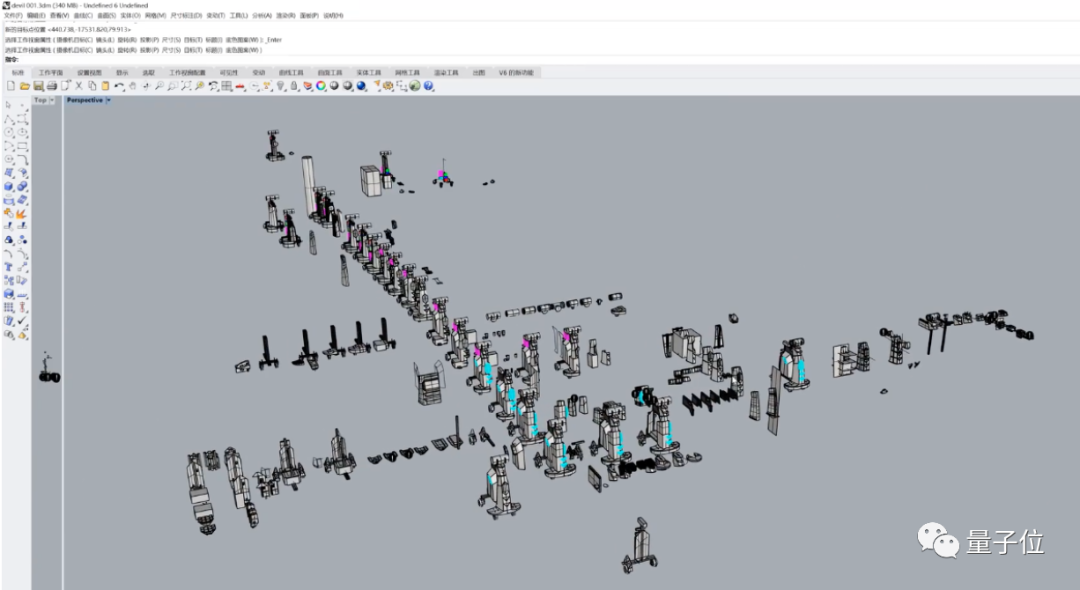Click the Explode tool with orange burst
1080x590 pixels.
click(x=22, y=213)
